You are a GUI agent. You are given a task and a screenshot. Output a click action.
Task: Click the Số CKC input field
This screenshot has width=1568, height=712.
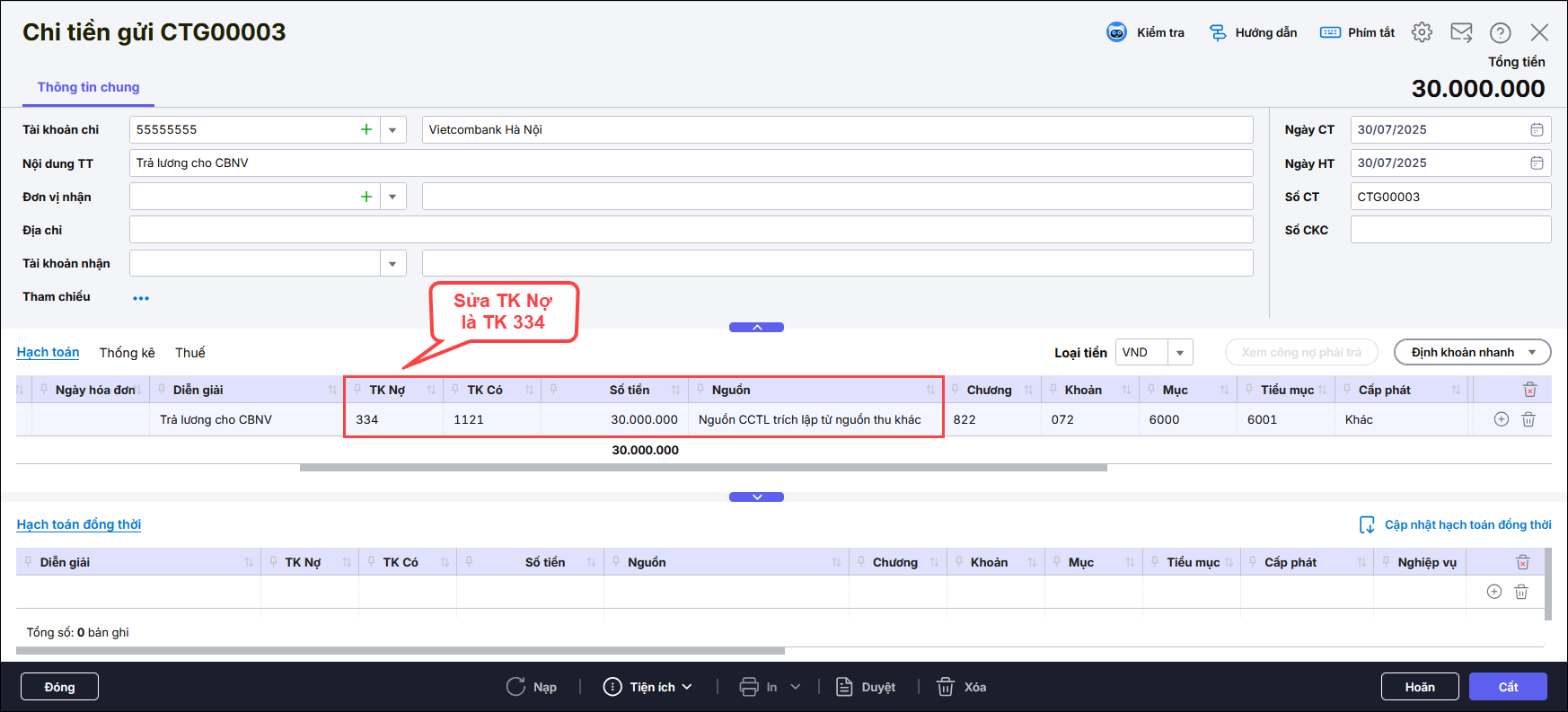pos(1449,230)
